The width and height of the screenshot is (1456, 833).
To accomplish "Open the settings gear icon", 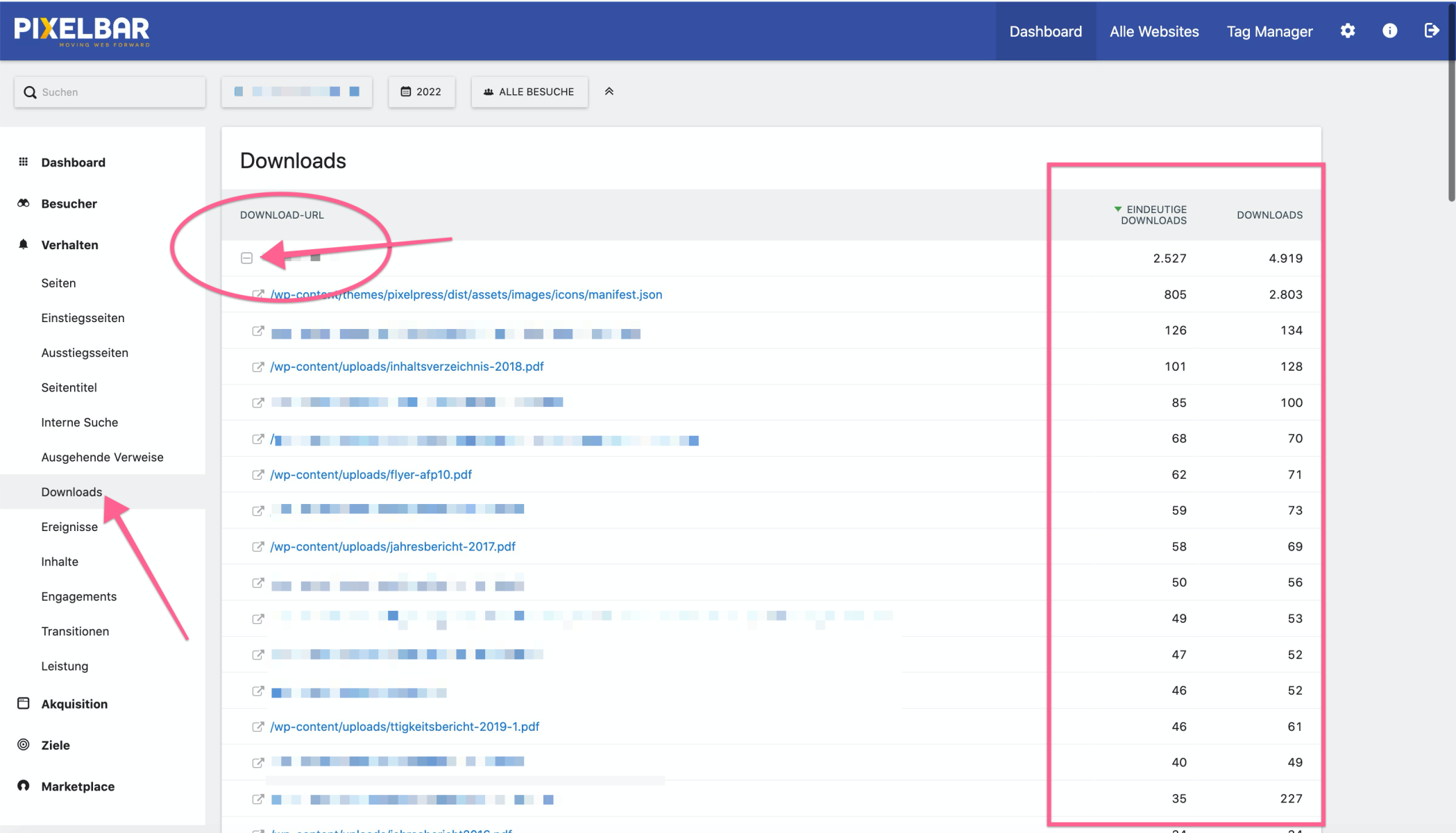I will 1348,31.
